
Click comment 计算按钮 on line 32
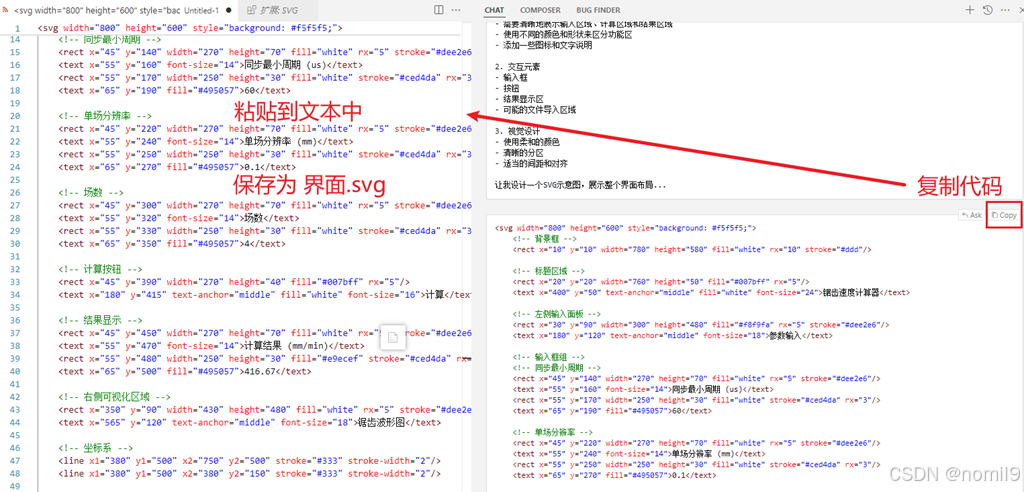[100, 269]
